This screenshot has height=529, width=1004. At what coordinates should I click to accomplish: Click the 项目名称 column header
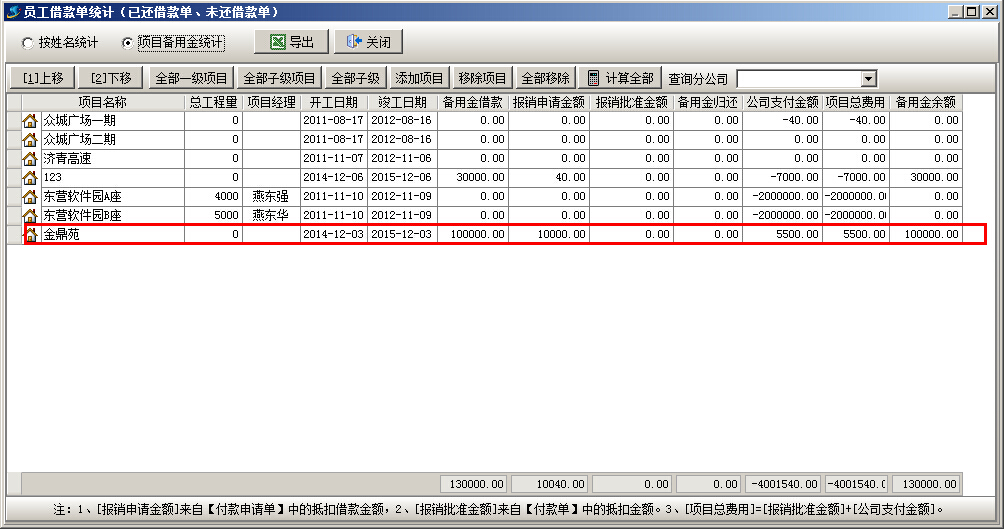click(x=103, y=102)
